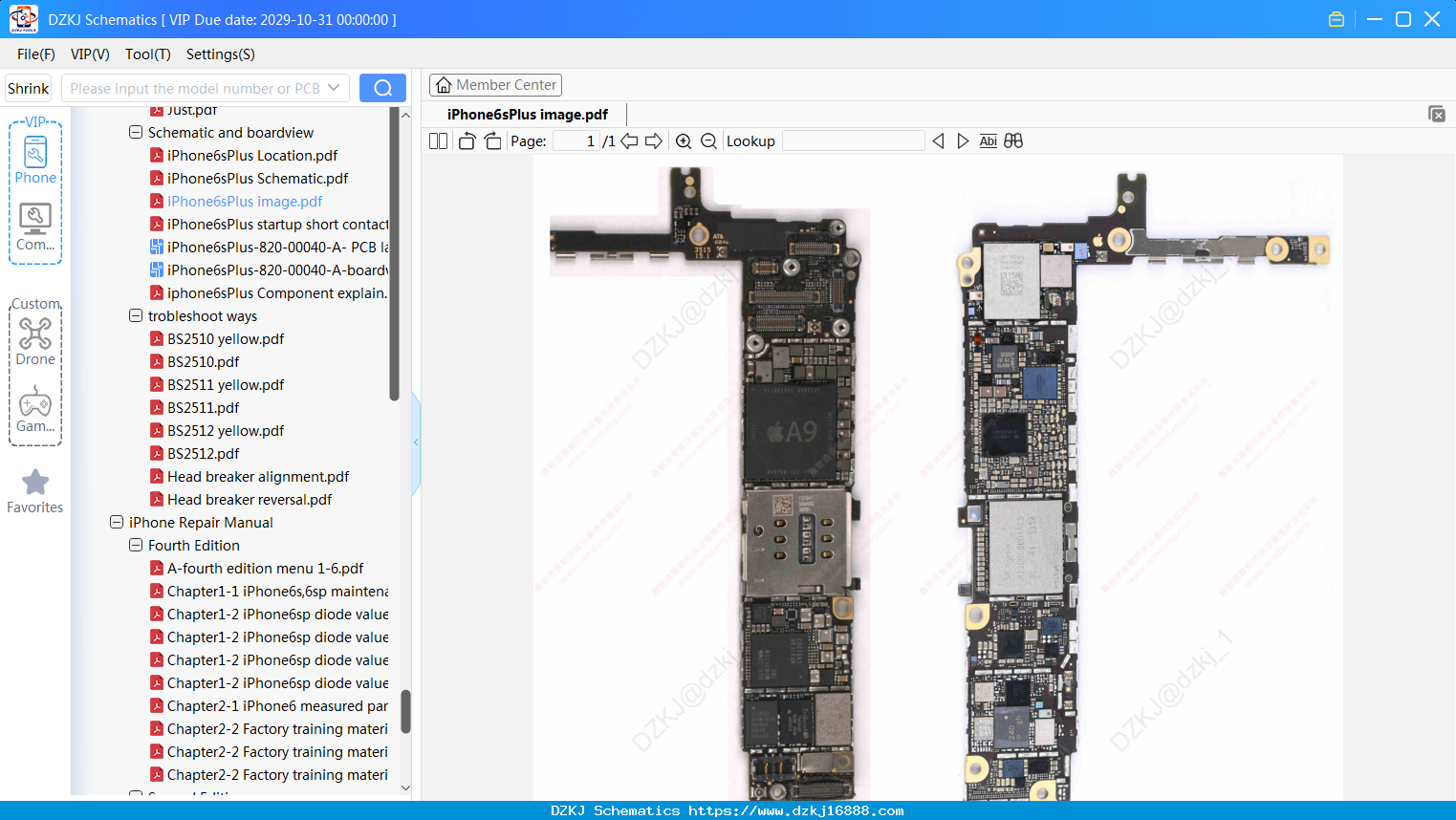Collapse the Fourth Edition folder
1456x820 pixels.
[x=136, y=546]
